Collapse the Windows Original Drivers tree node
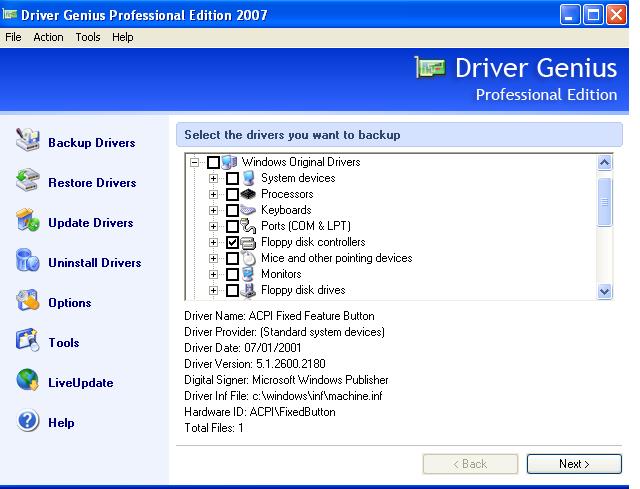Image resolution: width=640 pixels, height=489 pixels. [x=195, y=162]
